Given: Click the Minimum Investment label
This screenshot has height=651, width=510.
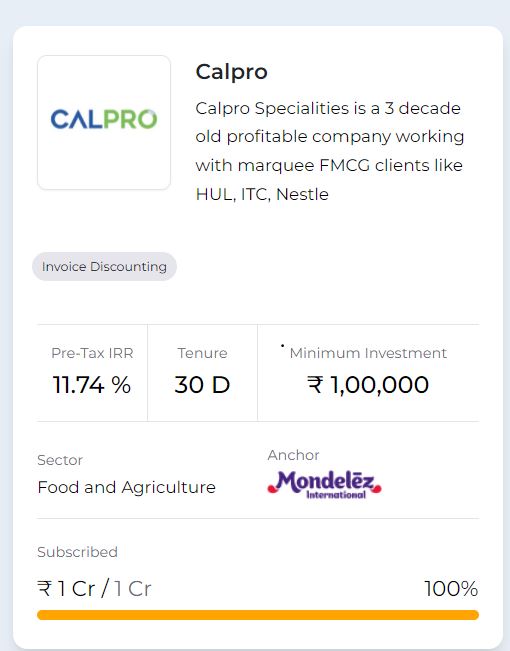Looking at the screenshot, I should coord(368,353).
